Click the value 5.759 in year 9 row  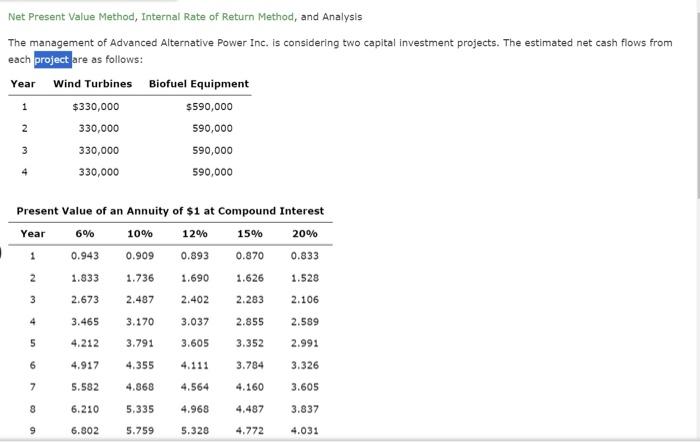tap(140, 431)
